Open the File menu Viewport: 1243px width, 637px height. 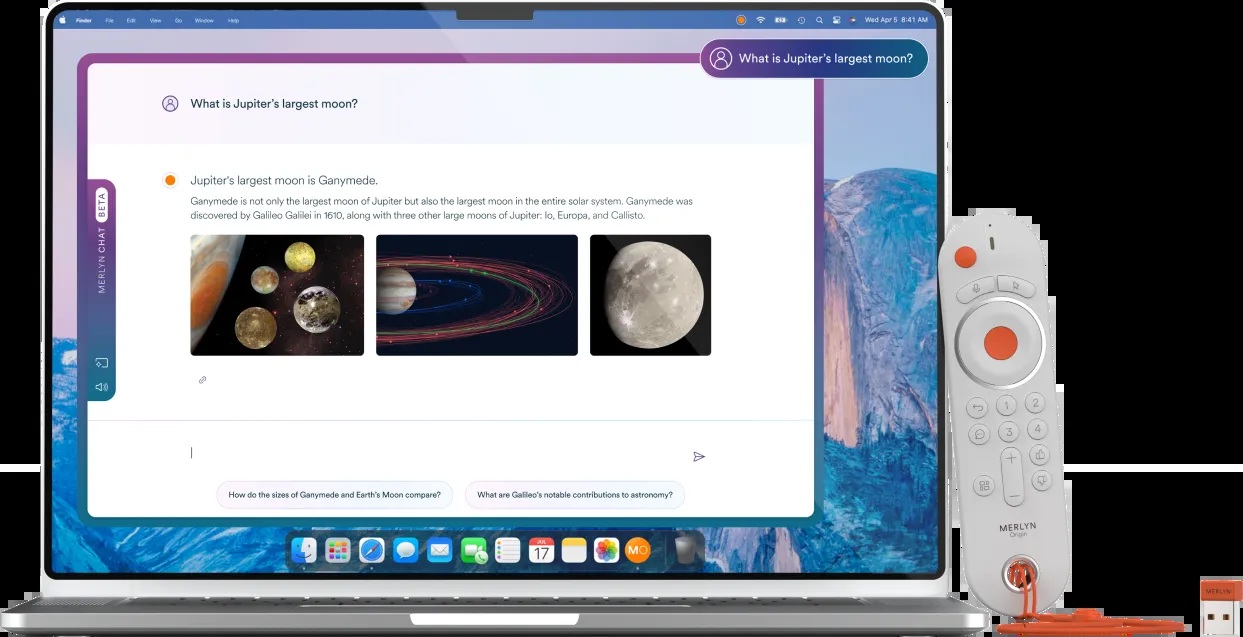click(109, 20)
